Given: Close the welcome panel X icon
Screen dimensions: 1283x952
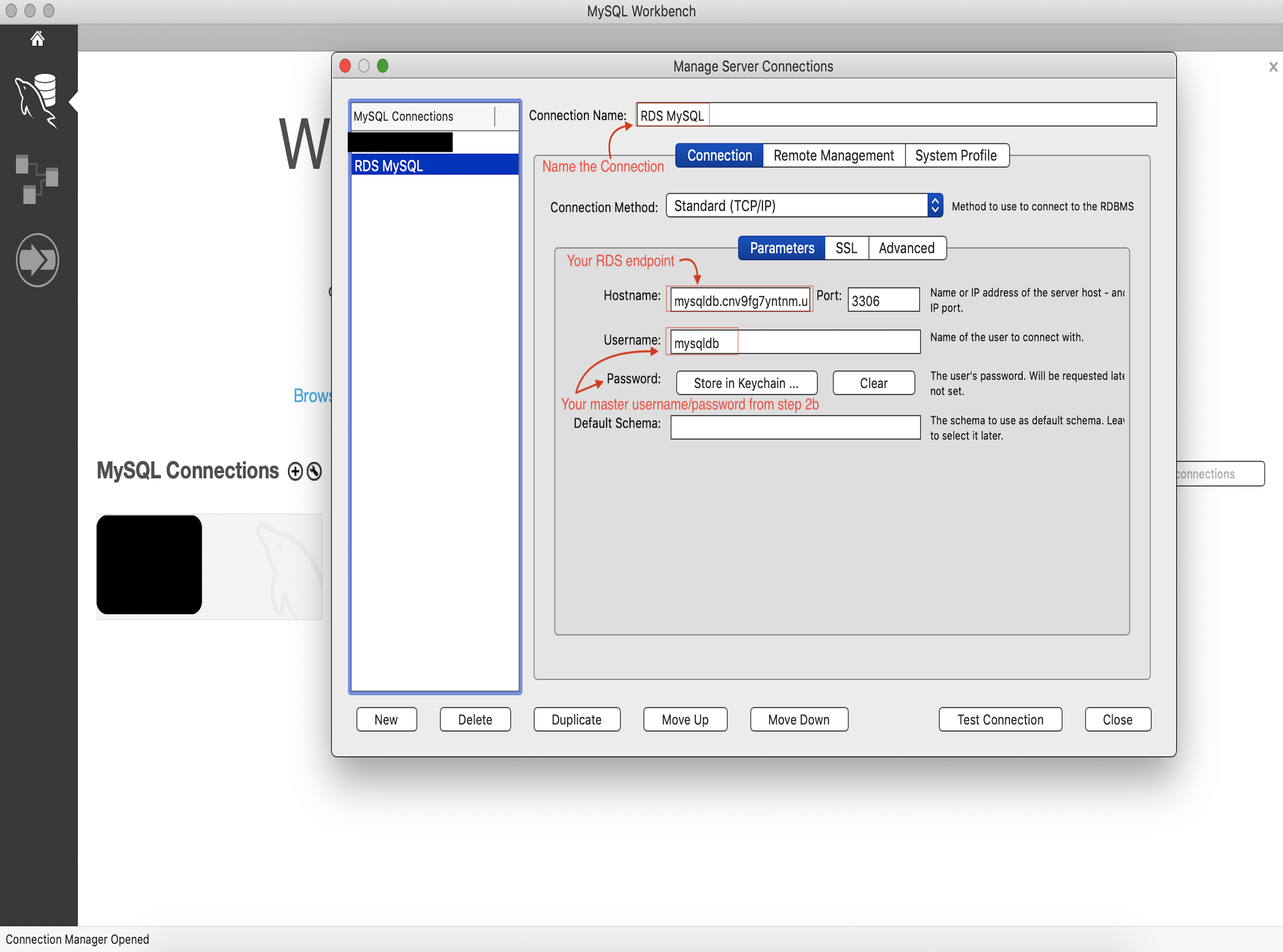Looking at the screenshot, I should [1273, 67].
